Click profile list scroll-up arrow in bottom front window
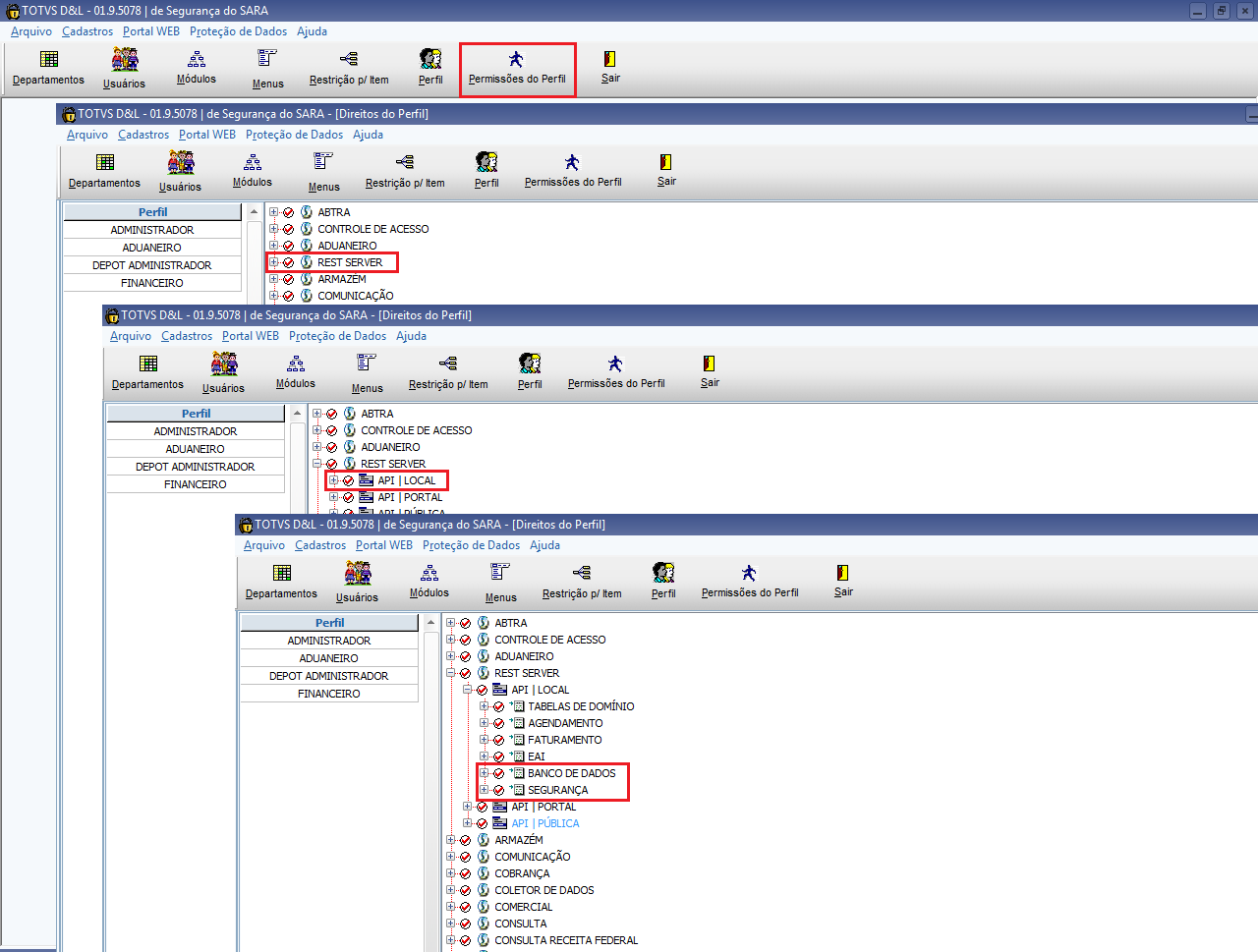The height and width of the screenshot is (952, 1258). pos(429,623)
